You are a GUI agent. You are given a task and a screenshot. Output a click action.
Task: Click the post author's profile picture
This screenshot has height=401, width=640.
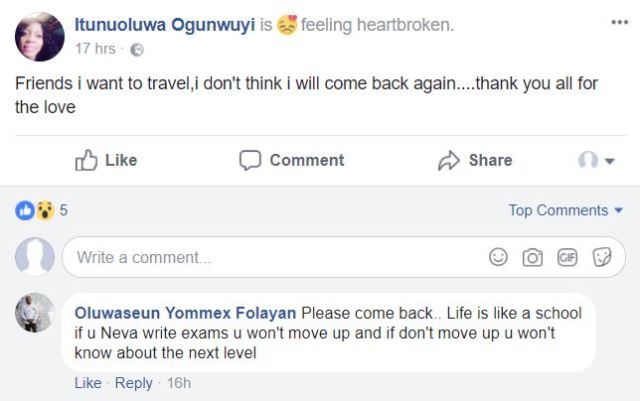(40, 37)
